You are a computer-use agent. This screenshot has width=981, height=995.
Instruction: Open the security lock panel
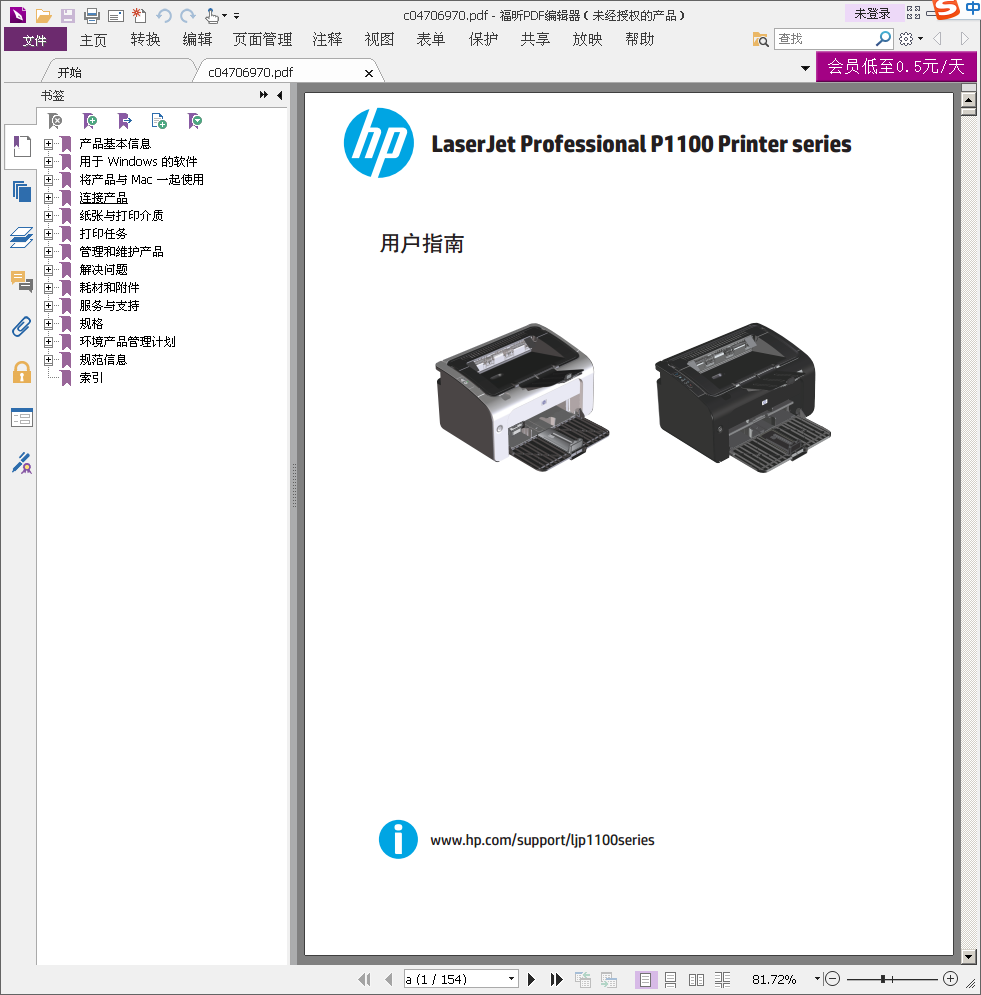pos(22,372)
